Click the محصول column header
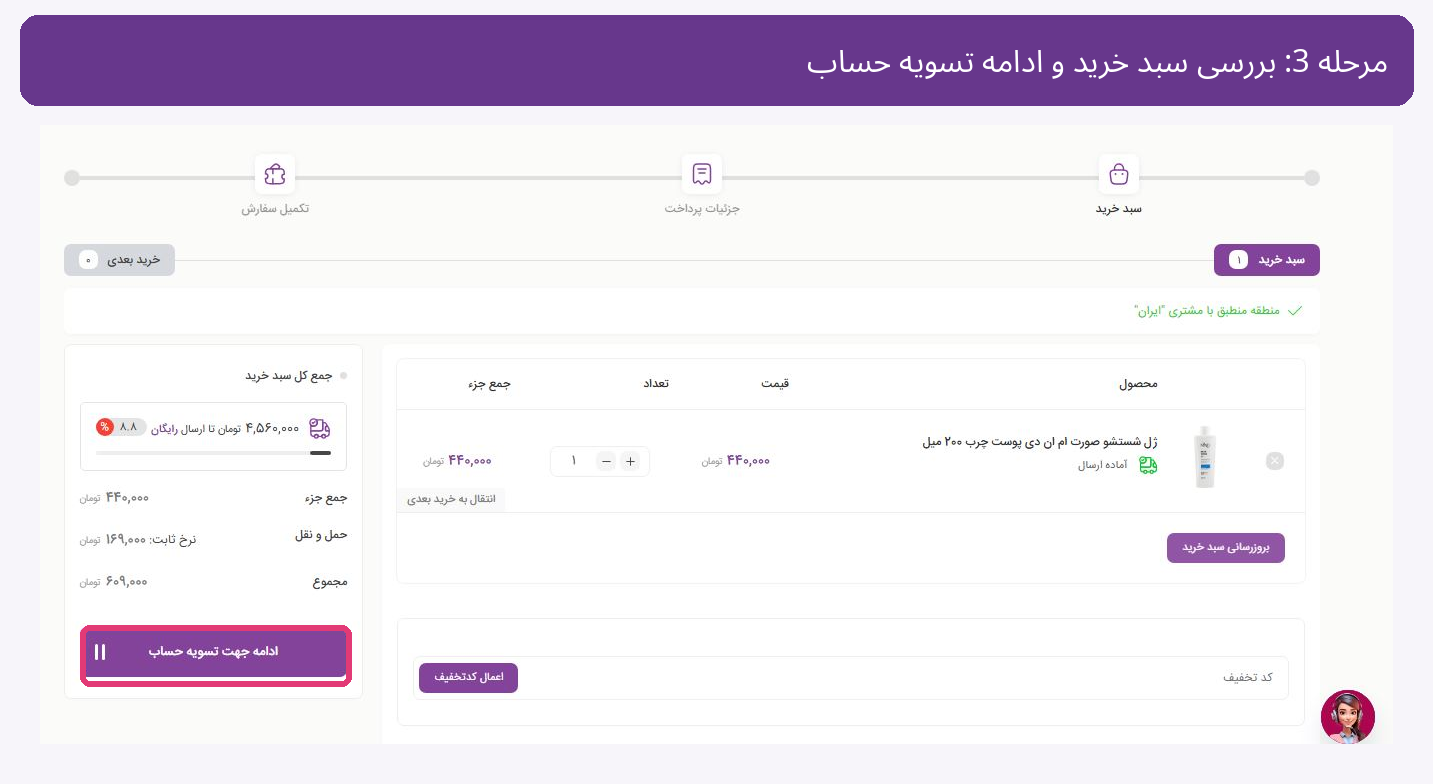1433x784 pixels. point(1138,384)
